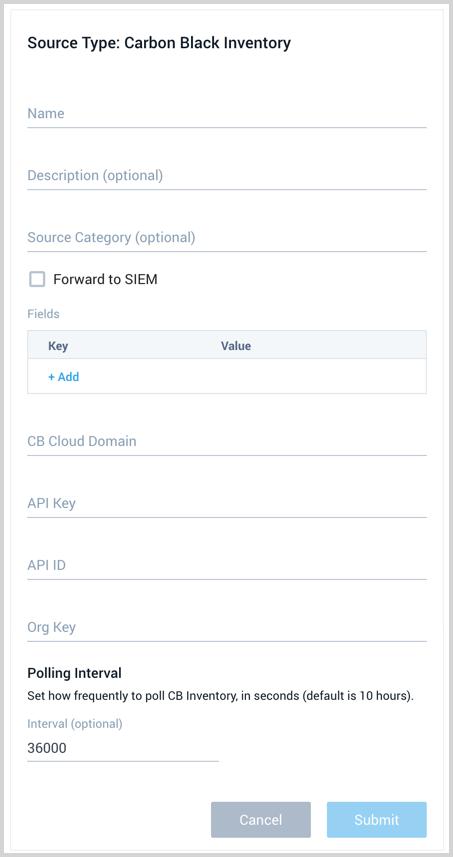Click the Key column header
The image size is (453, 857).
58,346
